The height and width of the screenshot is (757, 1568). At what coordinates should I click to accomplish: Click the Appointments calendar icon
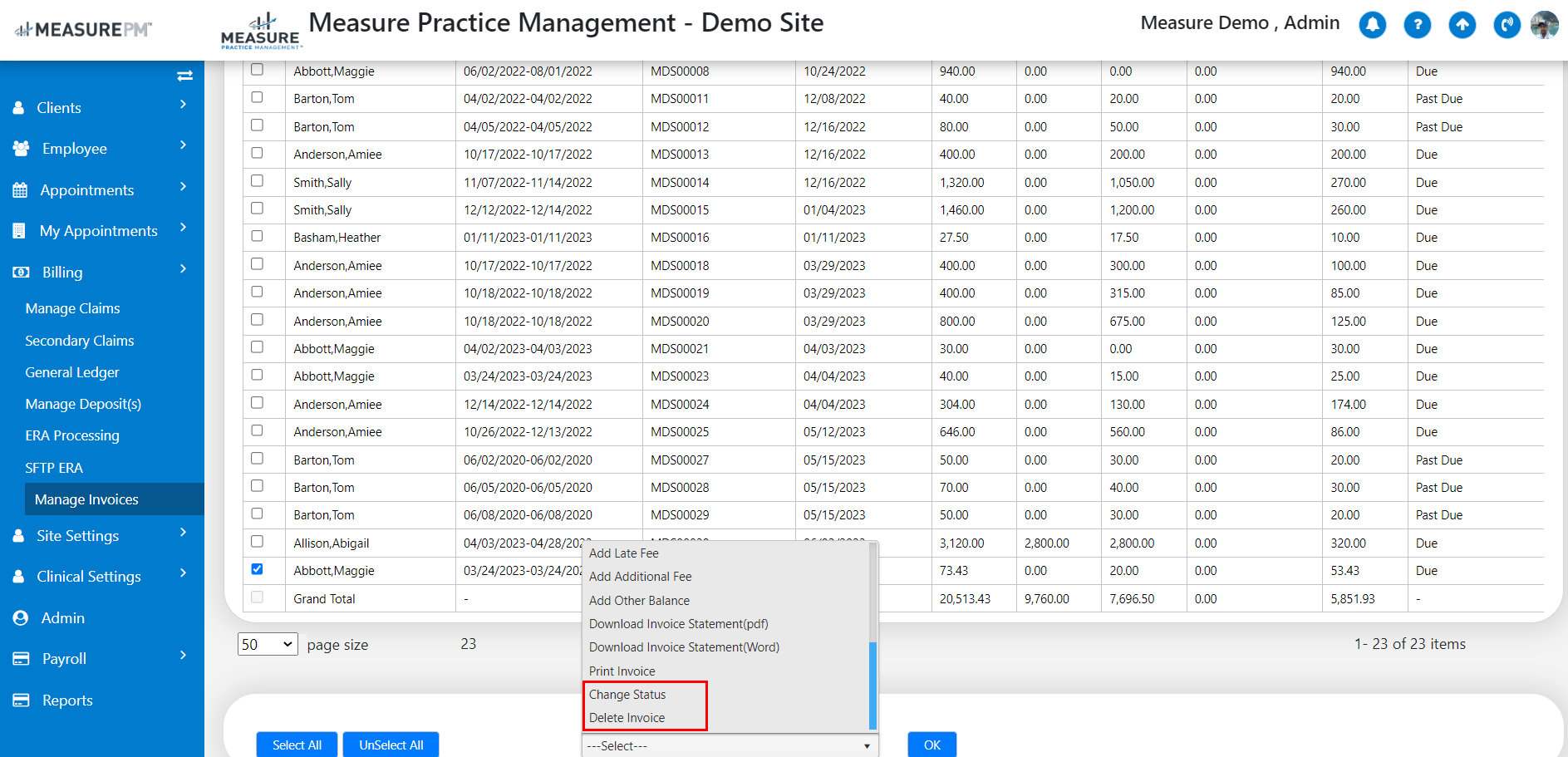coord(20,190)
